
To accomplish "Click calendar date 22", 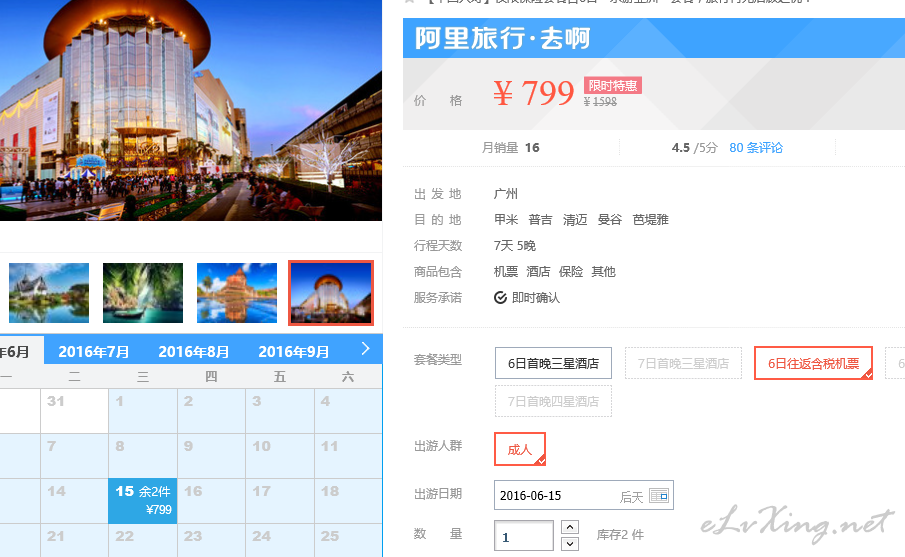I will 143,540.
